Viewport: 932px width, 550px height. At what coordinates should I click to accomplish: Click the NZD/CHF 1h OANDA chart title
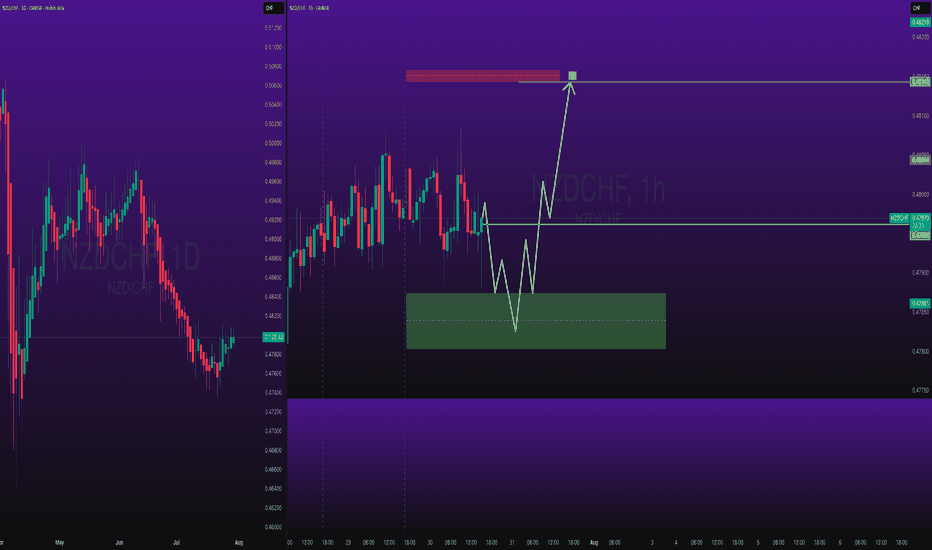(309, 8)
